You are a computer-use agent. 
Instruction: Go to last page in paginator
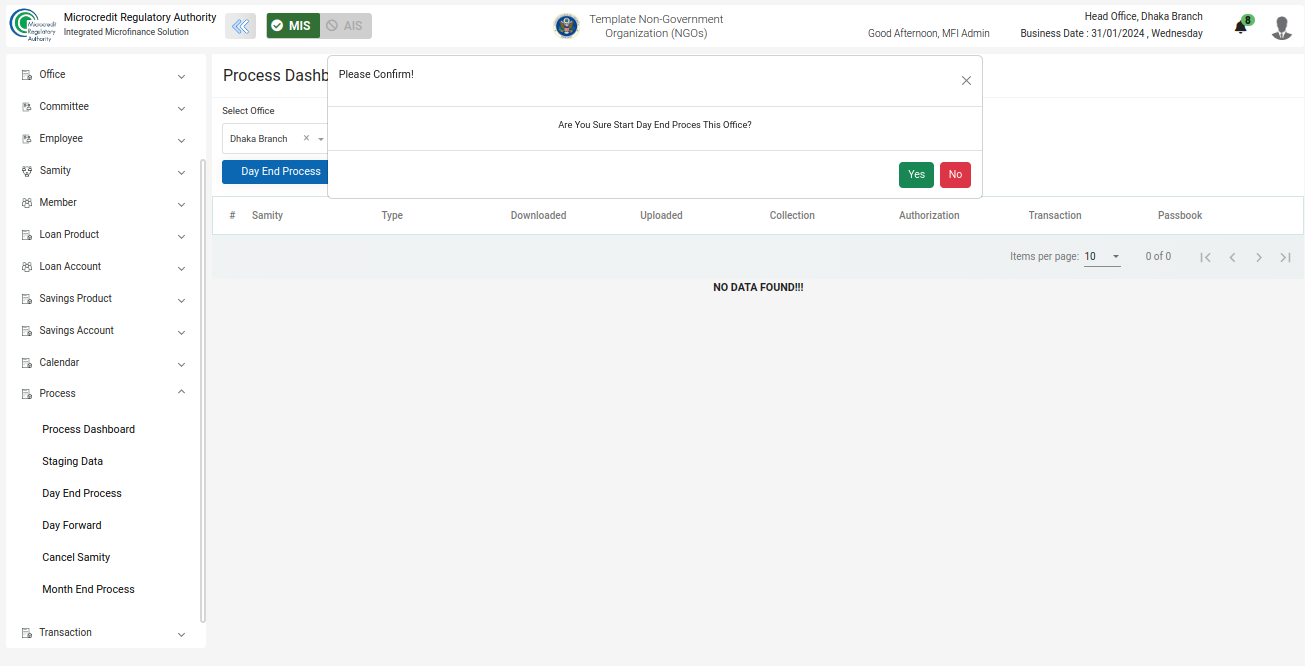pos(1286,257)
